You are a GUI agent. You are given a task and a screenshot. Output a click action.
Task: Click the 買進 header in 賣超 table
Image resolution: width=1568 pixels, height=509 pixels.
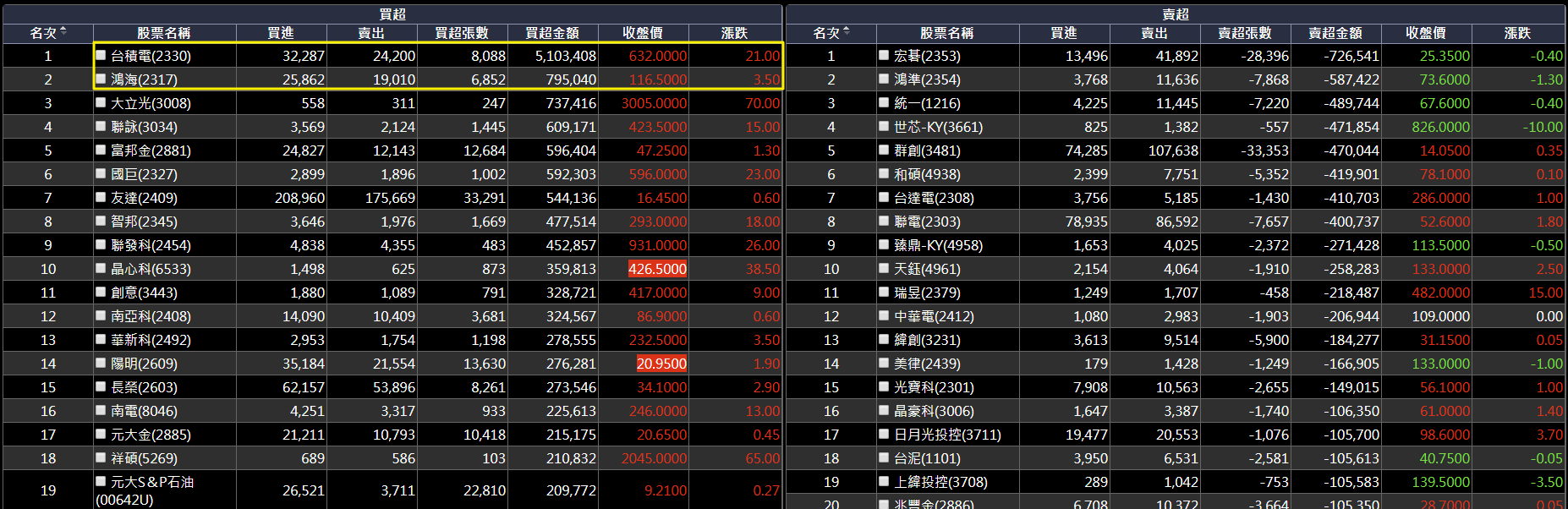tap(1064, 33)
